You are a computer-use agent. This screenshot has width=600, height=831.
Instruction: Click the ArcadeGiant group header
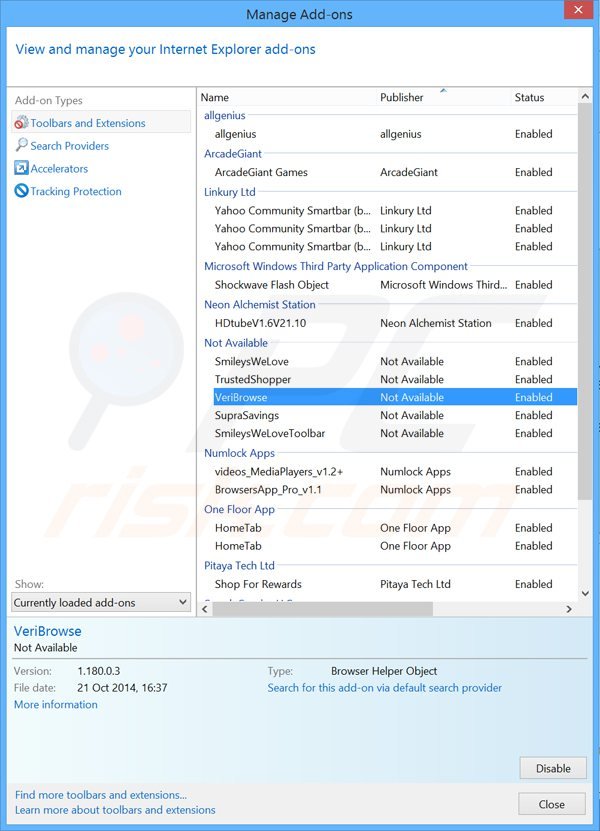tap(233, 154)
